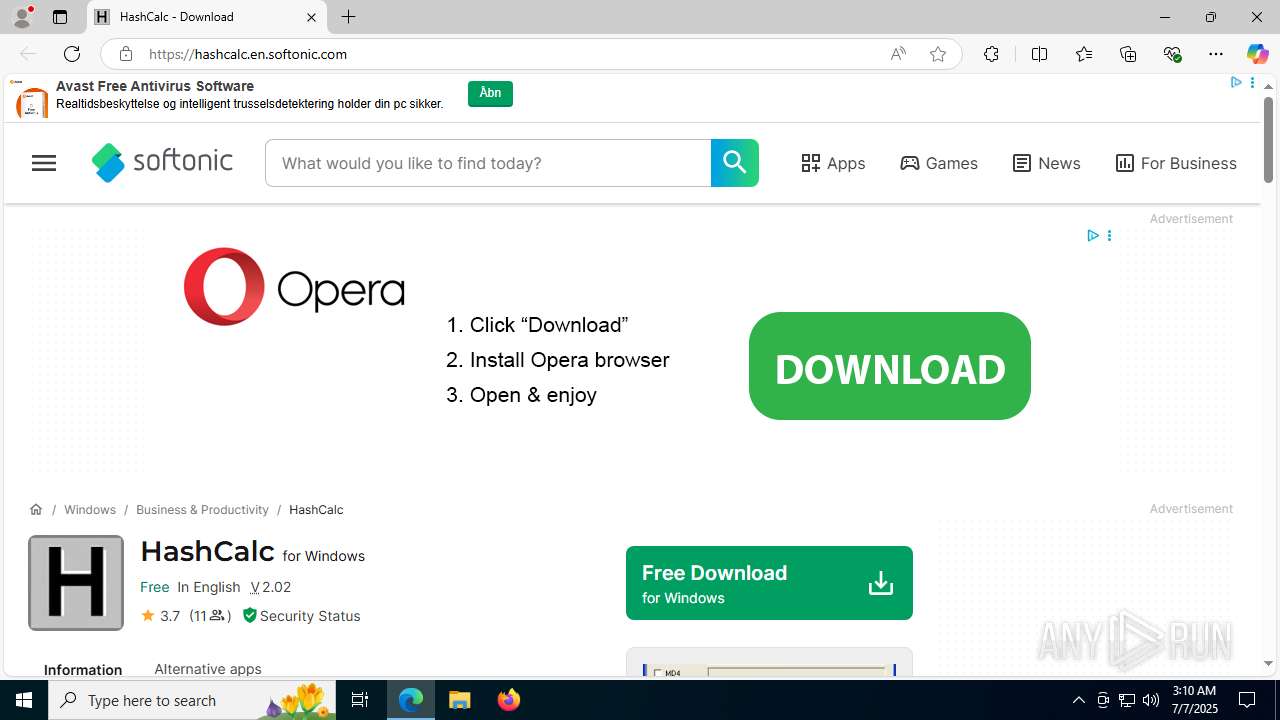Open the Games section
The width and height of the screenshot is (1280, 720).
point(939,163)
